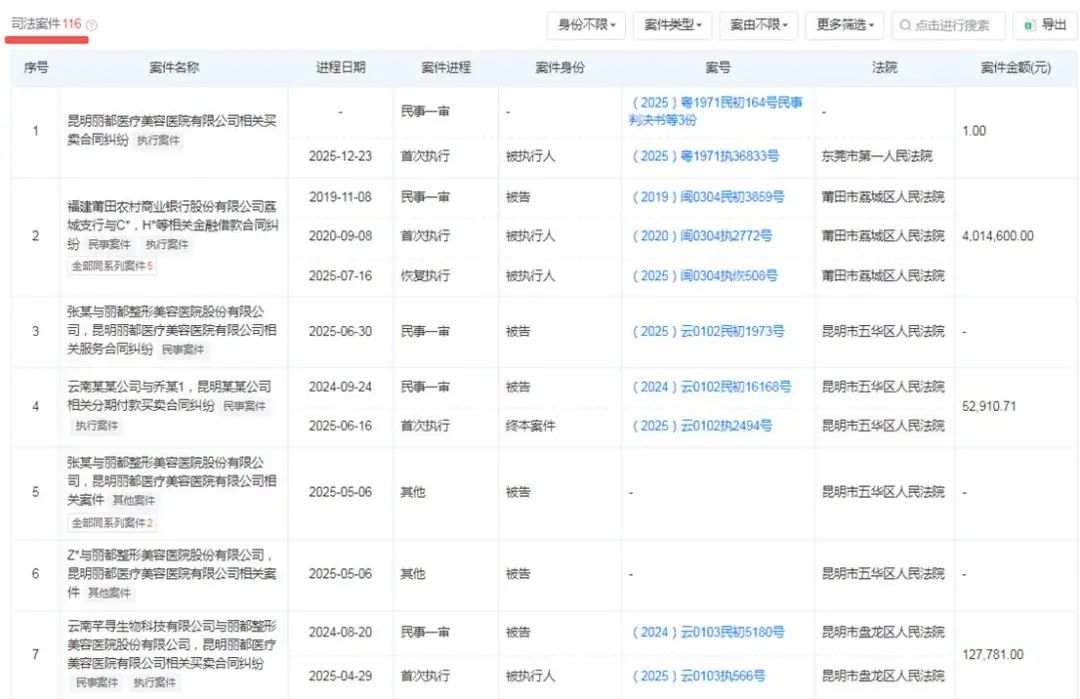Open the 案由不限 dropdown
Image resolution: width=1080 pixels, height=699 pixels.
pyautogui.click(x=758, y=25)
